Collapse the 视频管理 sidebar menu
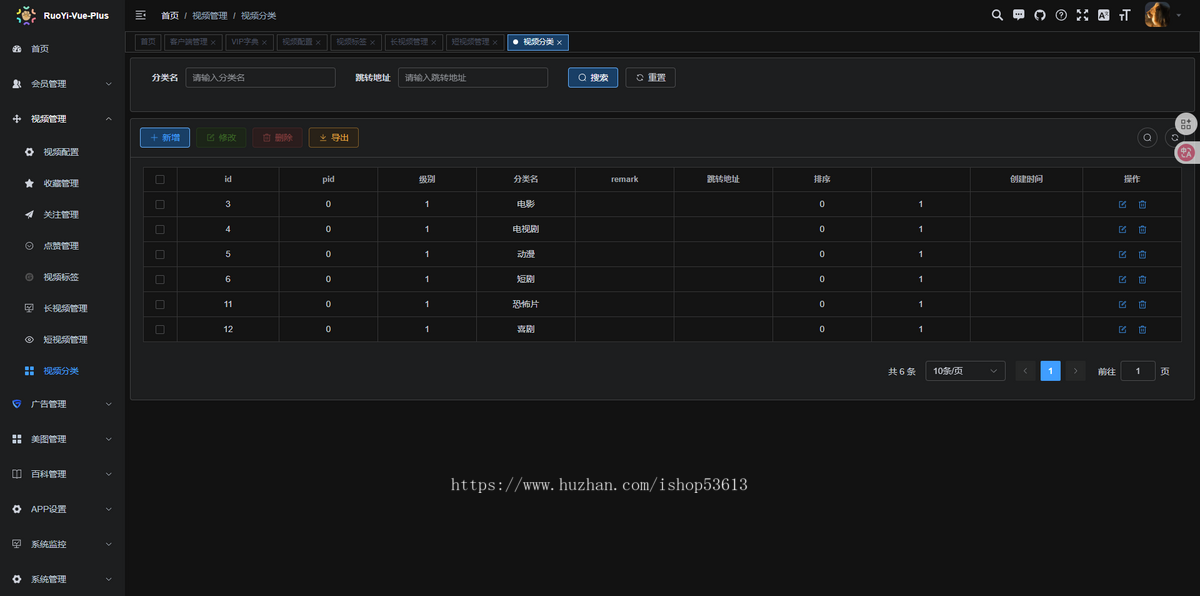This screenshot has width=1200, height=596. pos(62,119)
